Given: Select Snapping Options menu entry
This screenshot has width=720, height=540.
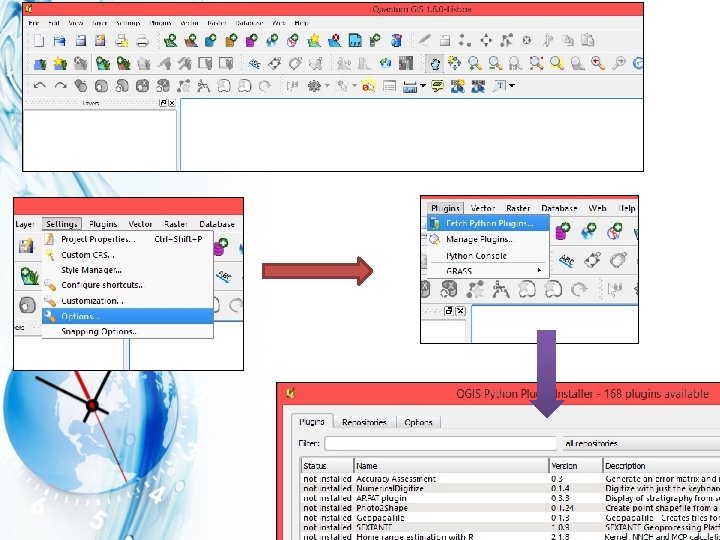Looking at the screenshot, I should [128, 332].
